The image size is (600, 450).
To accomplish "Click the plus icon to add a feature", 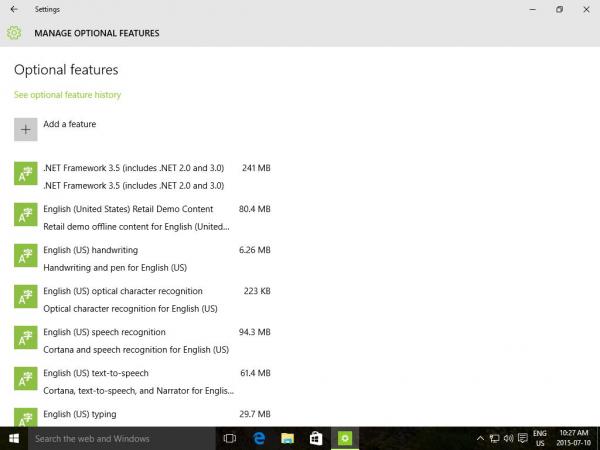I will pos(26,129).
